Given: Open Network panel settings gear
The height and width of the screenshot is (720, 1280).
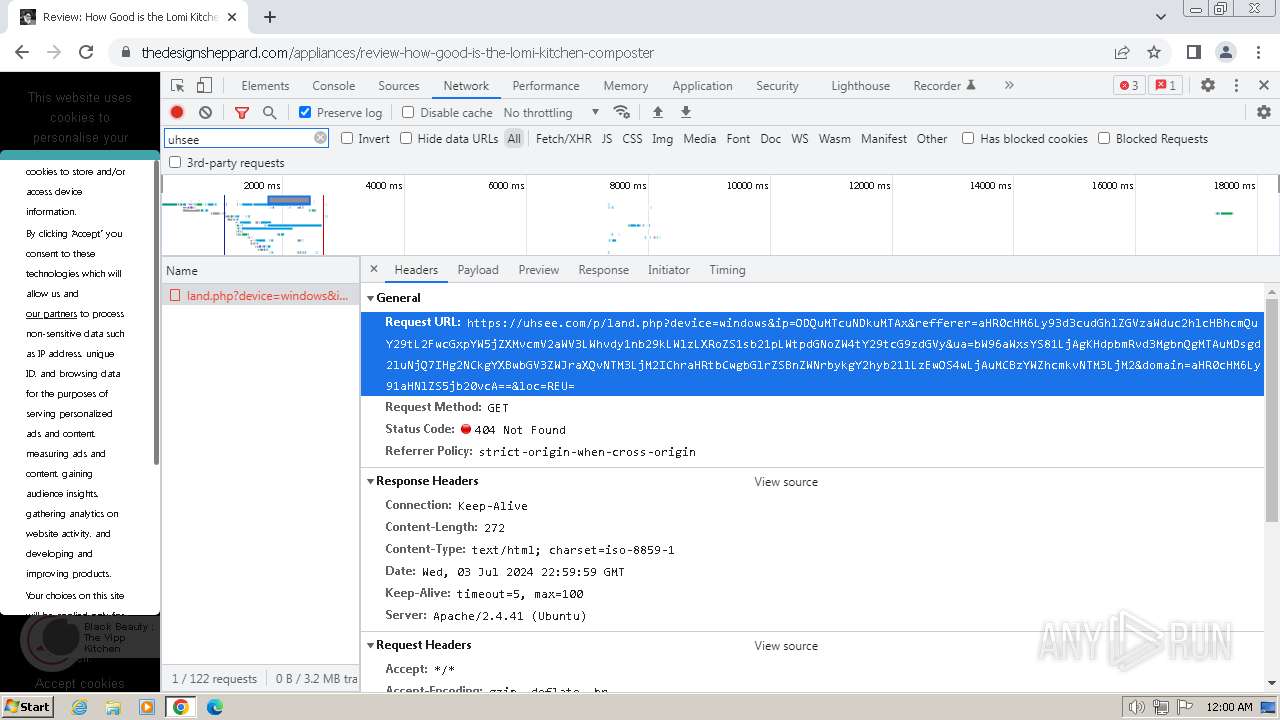Looking at the screenshot, I should [1264, 112].
